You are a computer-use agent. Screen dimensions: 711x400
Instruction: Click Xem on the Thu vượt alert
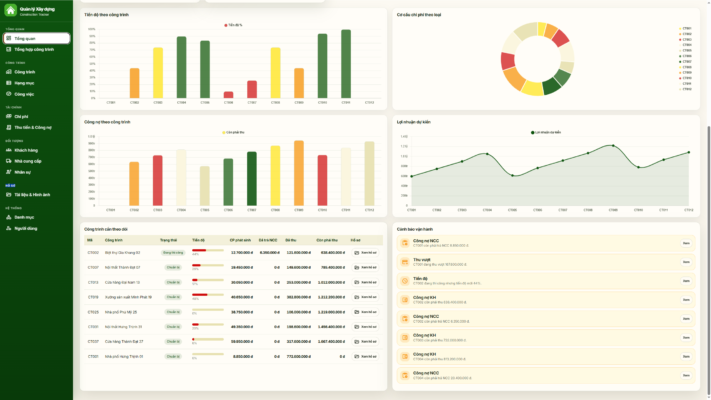[x=686, y=262]
